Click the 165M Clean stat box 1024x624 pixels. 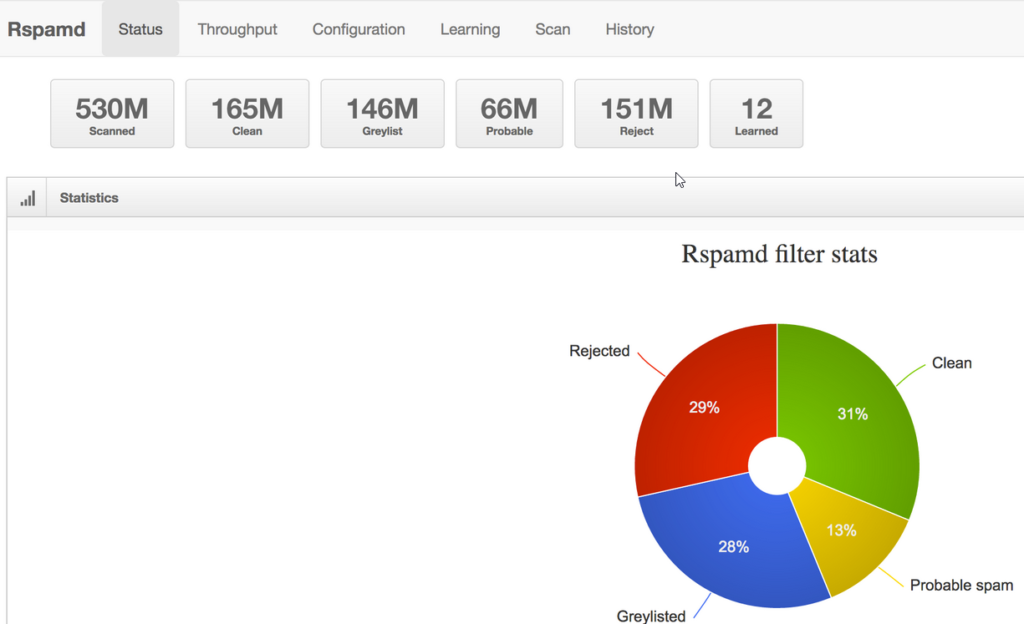pos(247,114)
